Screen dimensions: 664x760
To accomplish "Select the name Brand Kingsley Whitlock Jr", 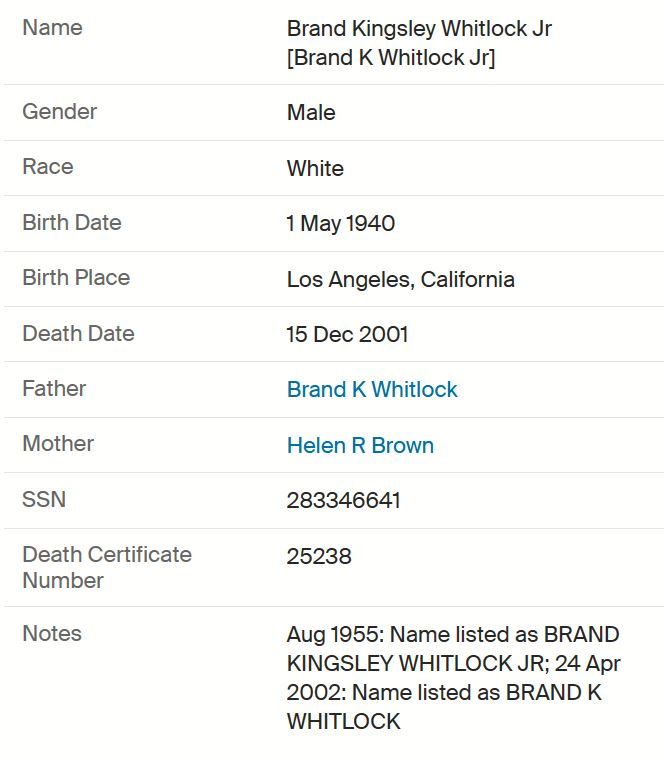I will [x=419, y=29].
